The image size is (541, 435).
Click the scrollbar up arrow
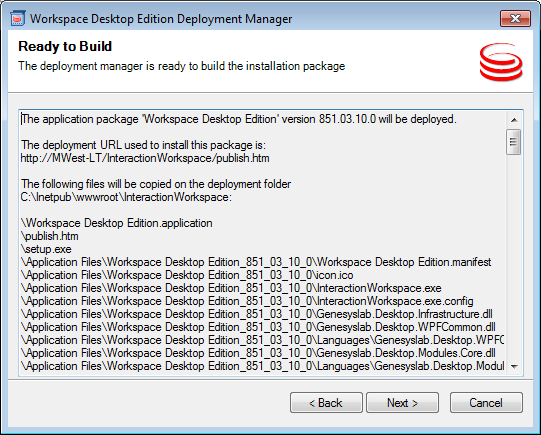point(514,120)
